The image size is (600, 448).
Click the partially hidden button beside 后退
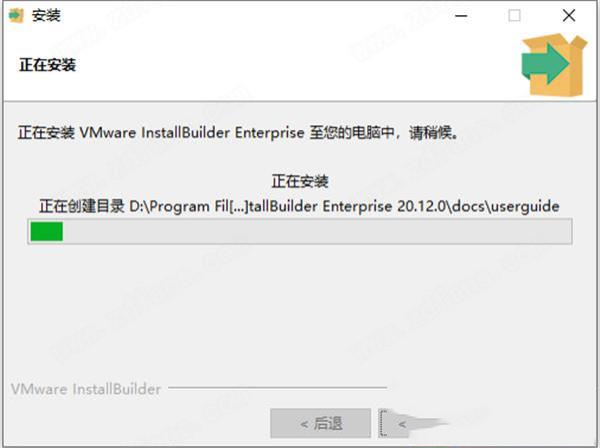pyautogui.click(x=394, y=423)
